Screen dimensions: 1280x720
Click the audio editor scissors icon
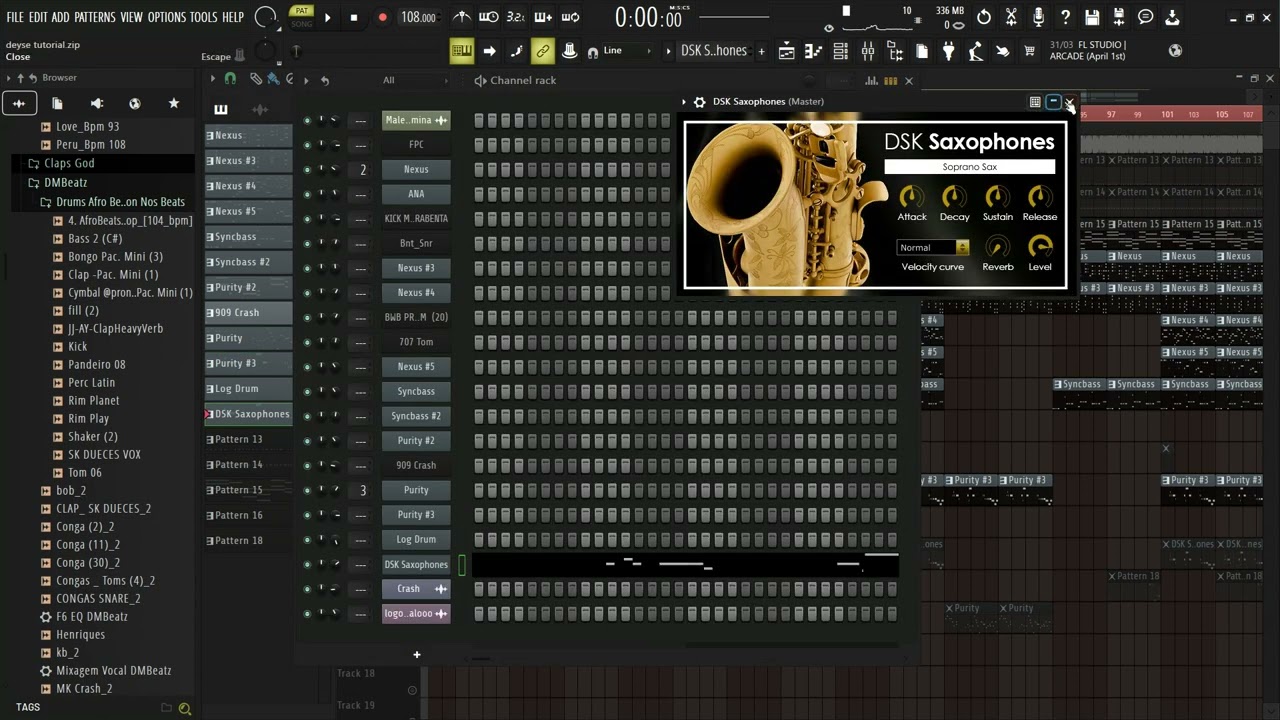click(x=1011, y=17)
